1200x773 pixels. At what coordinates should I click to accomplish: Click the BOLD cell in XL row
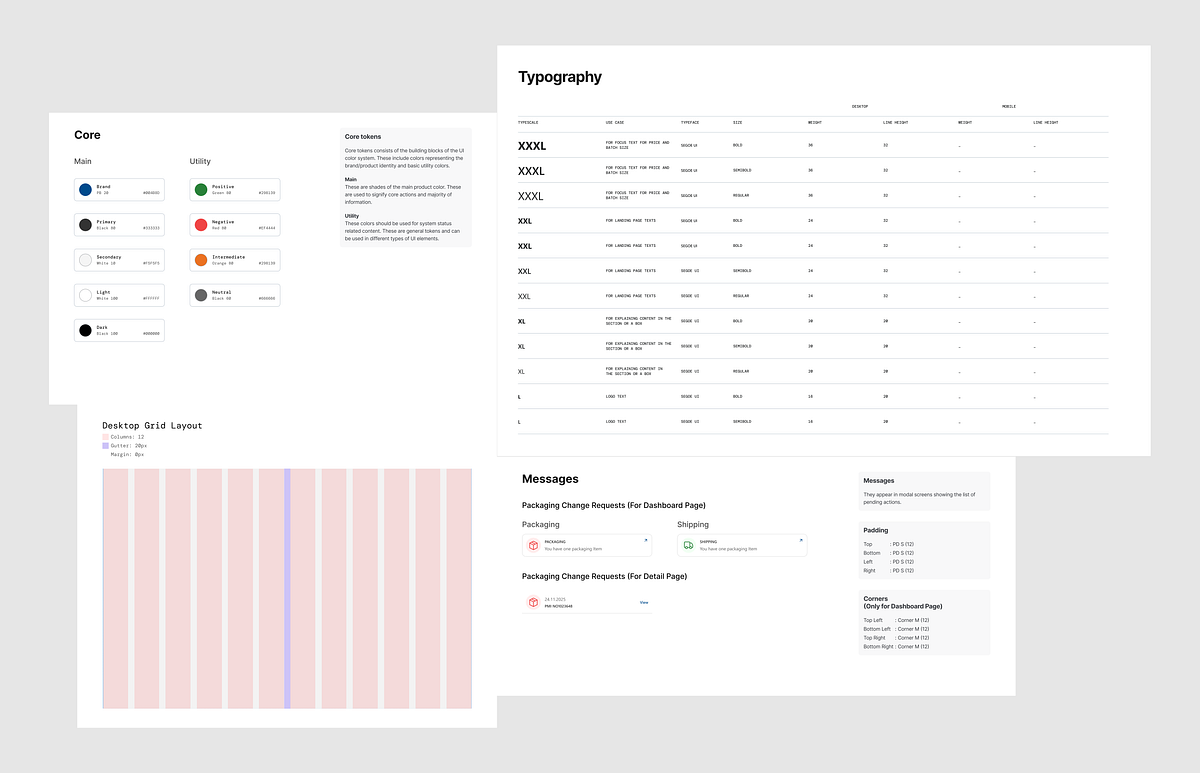coord(738,321)
